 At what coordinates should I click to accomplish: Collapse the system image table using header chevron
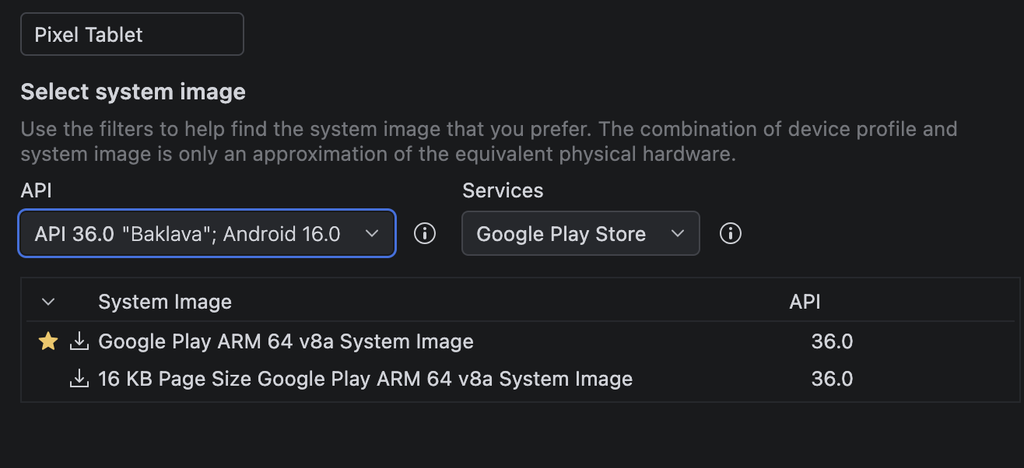48,302
